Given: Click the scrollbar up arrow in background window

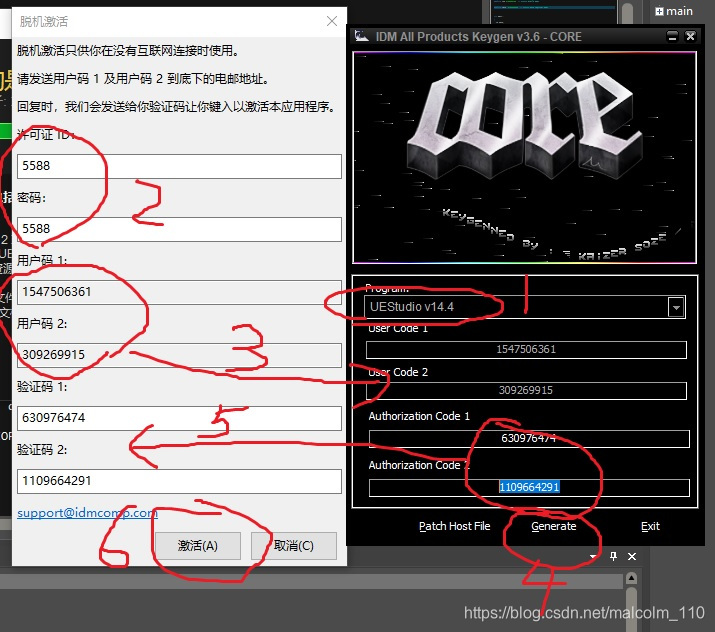Looking at the screenshot, I should (x=631, y=579).
